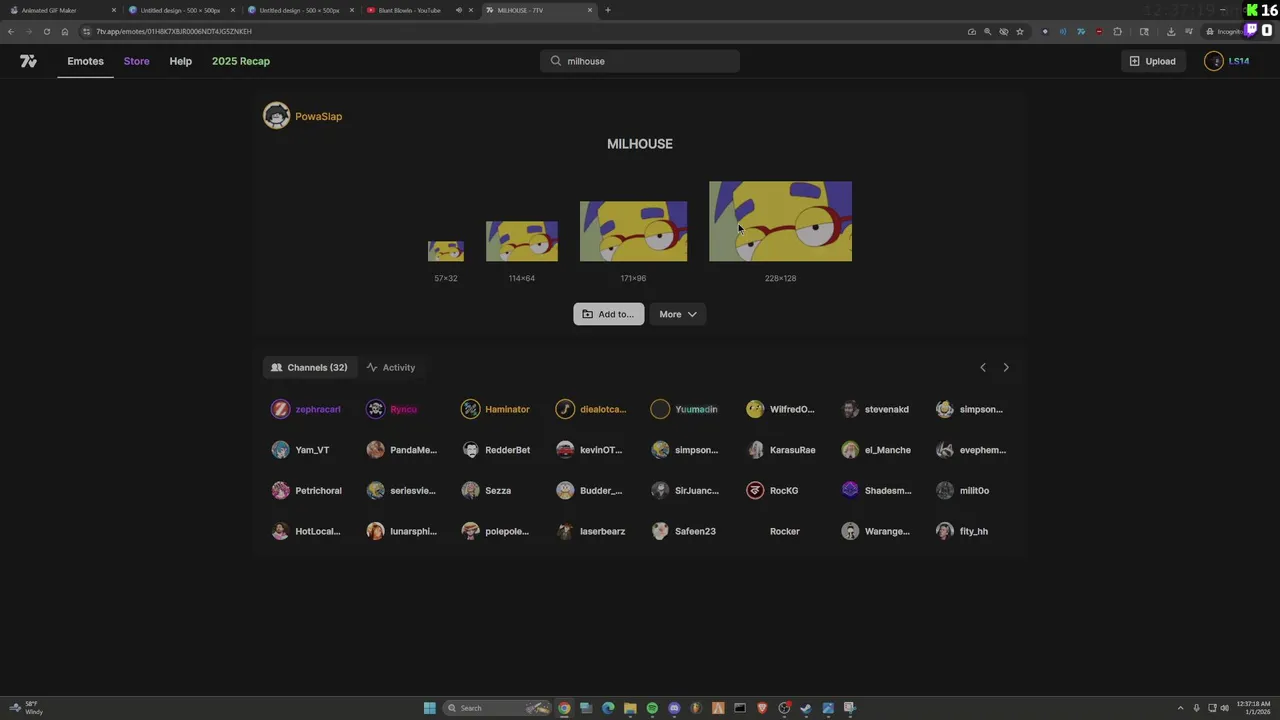Open the browser extensions puzzle icon
Image resolution: width=1280 pixels, height=720 pixels.
pos(1118,31)
